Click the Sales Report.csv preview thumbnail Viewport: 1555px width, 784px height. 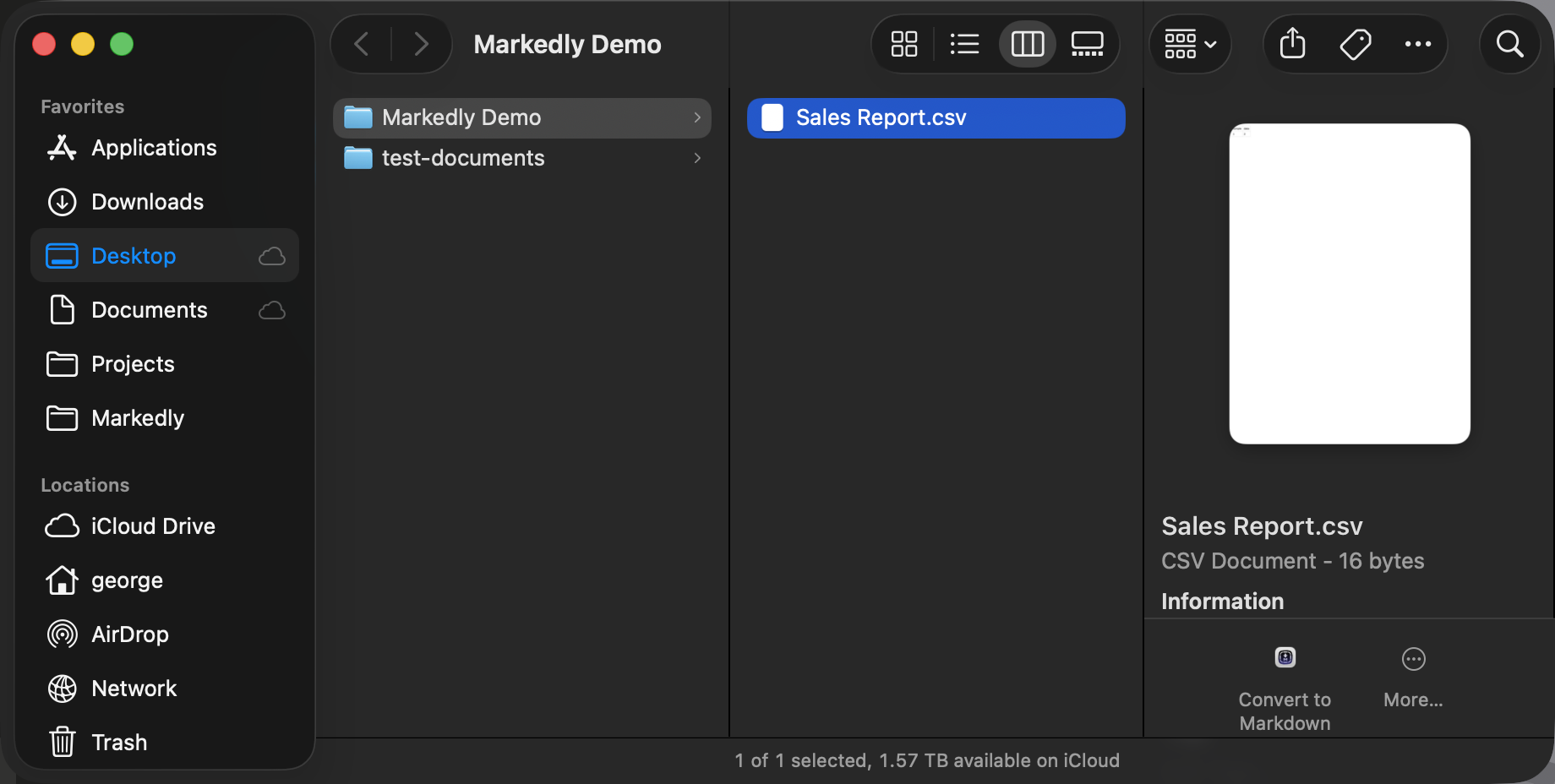click(x=1350, y=284)
